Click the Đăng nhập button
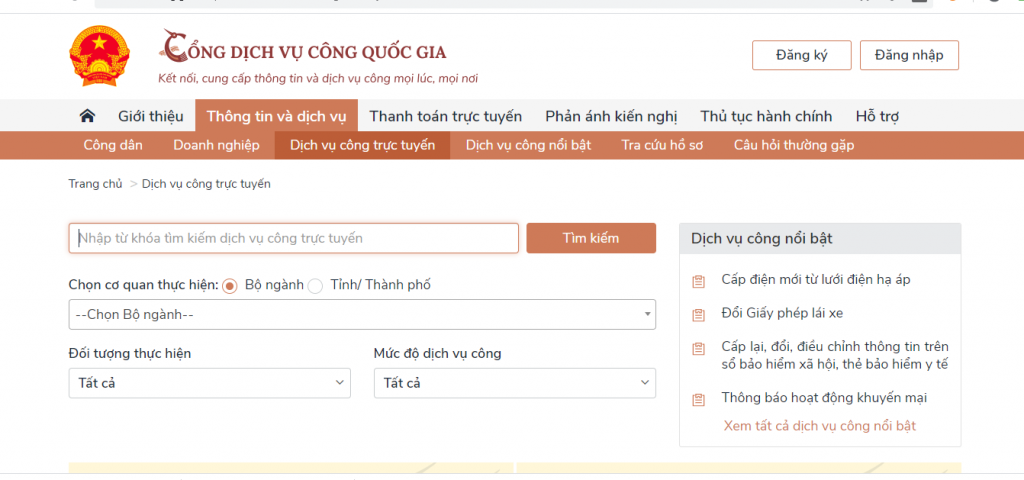The width and height of the screenshot is (1024, 480). coord(908,55)
